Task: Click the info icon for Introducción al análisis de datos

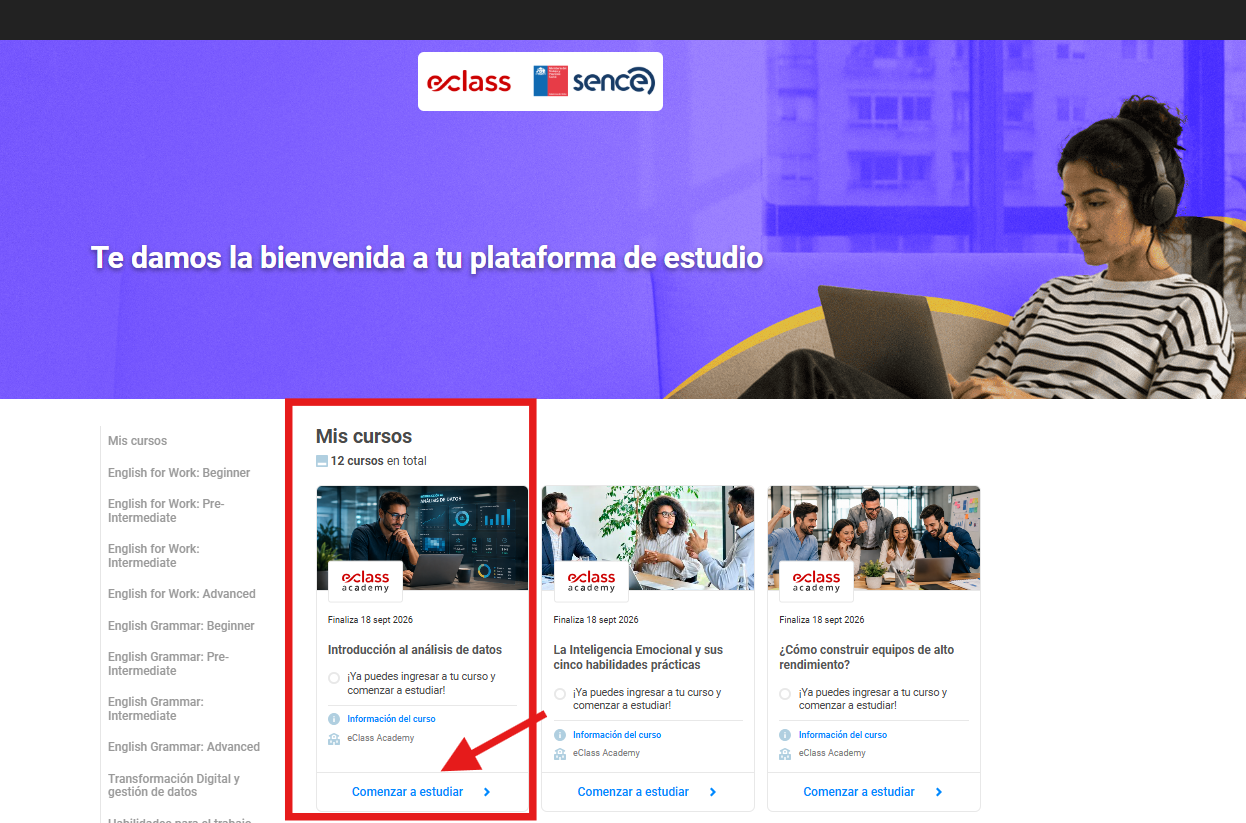Action: pyautogui.click(x=334, y=719)
